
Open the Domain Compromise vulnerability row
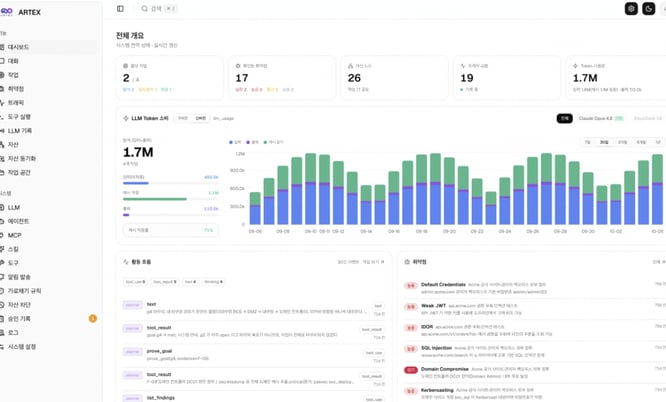(x=534, y=372)
